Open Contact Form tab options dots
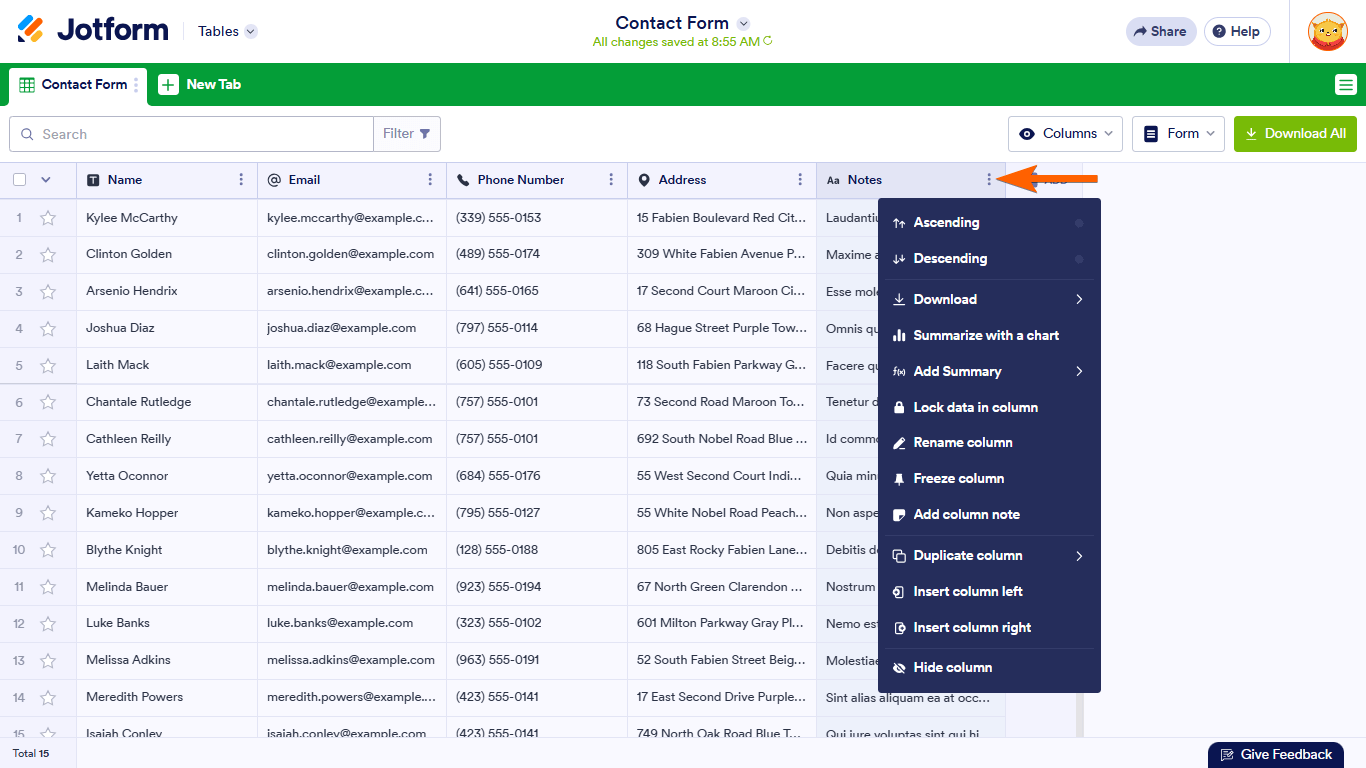Image resolution: width=1366 pixels, height=768 pixels. coord(137,85)
